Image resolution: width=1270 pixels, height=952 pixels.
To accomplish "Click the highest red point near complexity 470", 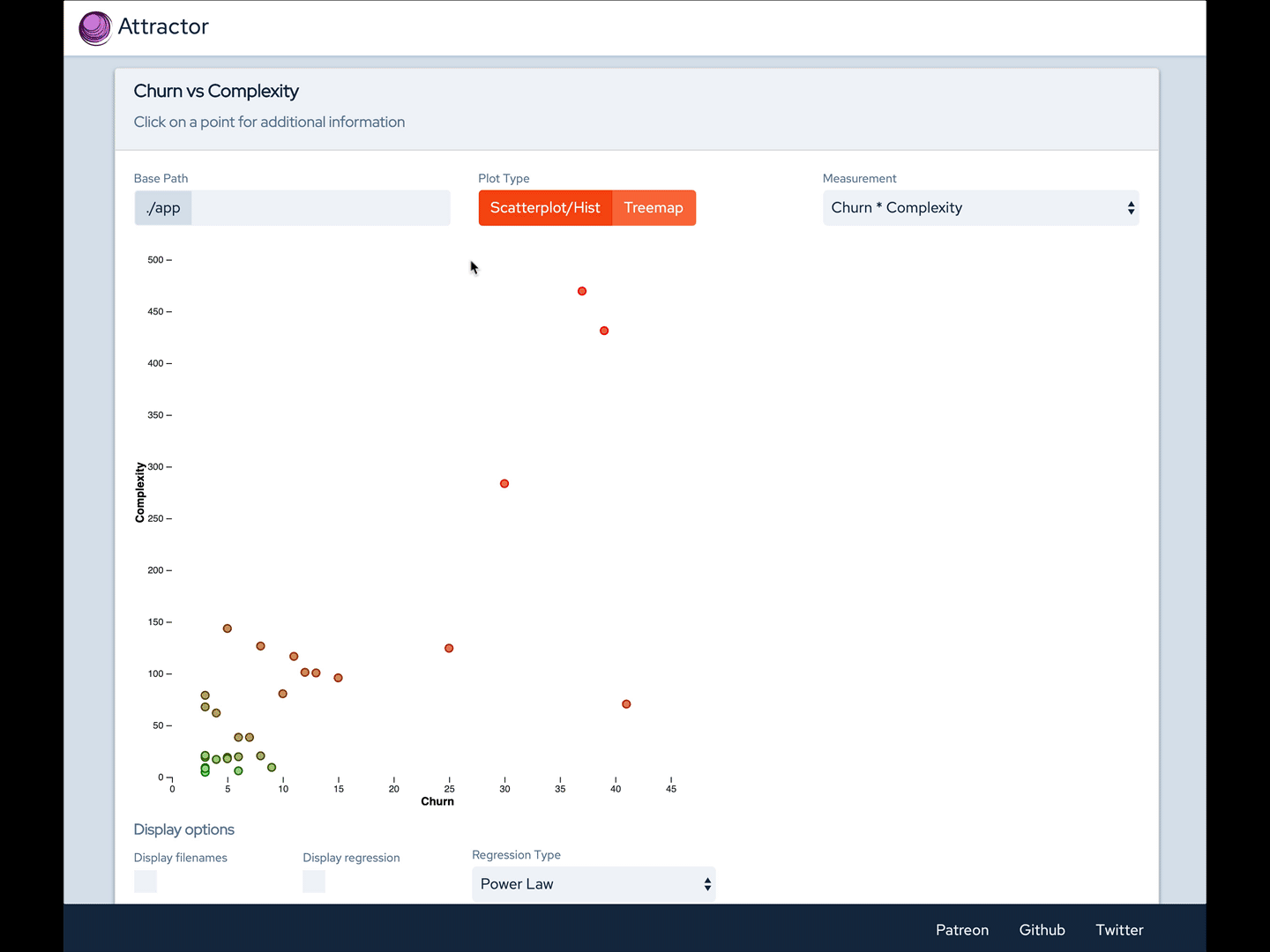I will click(x=582, y=291).
